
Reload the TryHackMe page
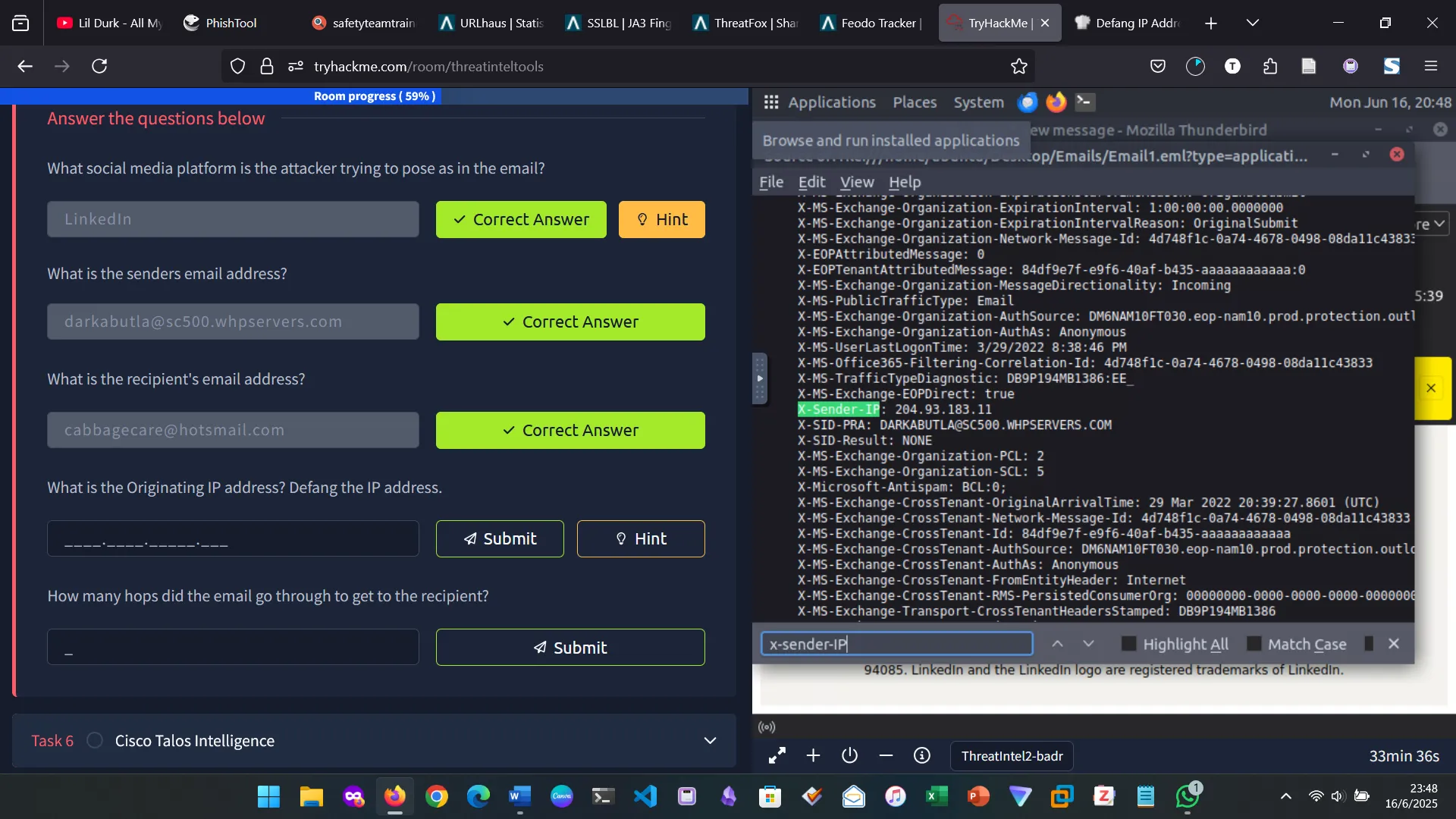tap(99, 67)
